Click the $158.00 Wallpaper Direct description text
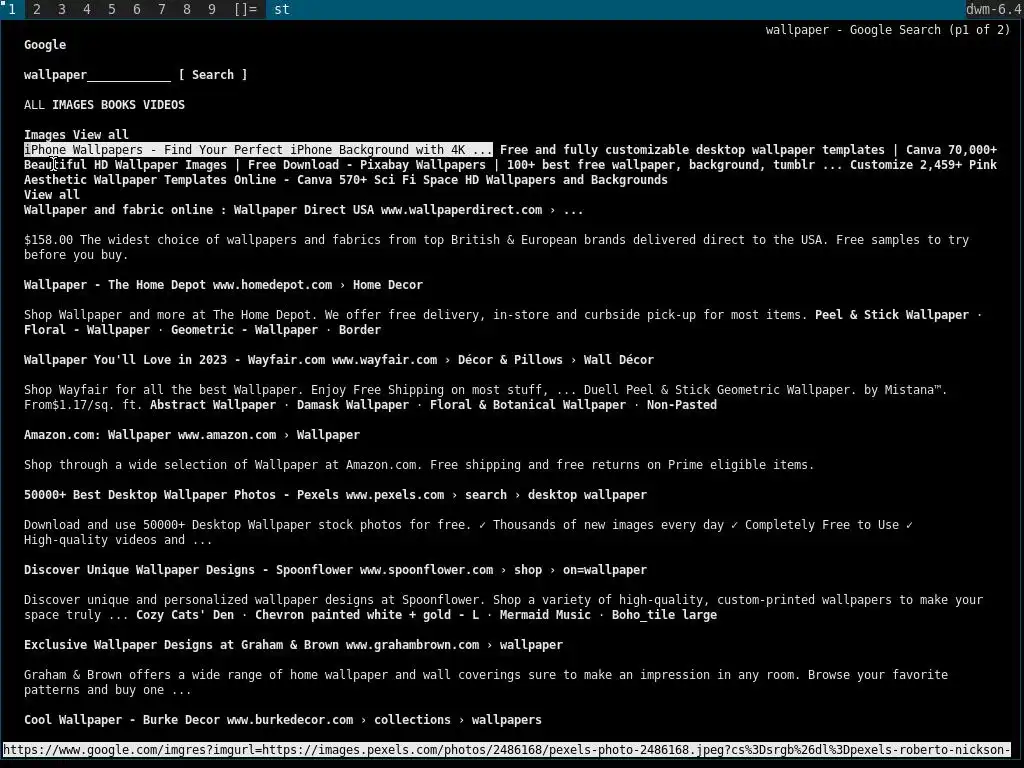Viewport: 1024px width, 768px height. 496,248
